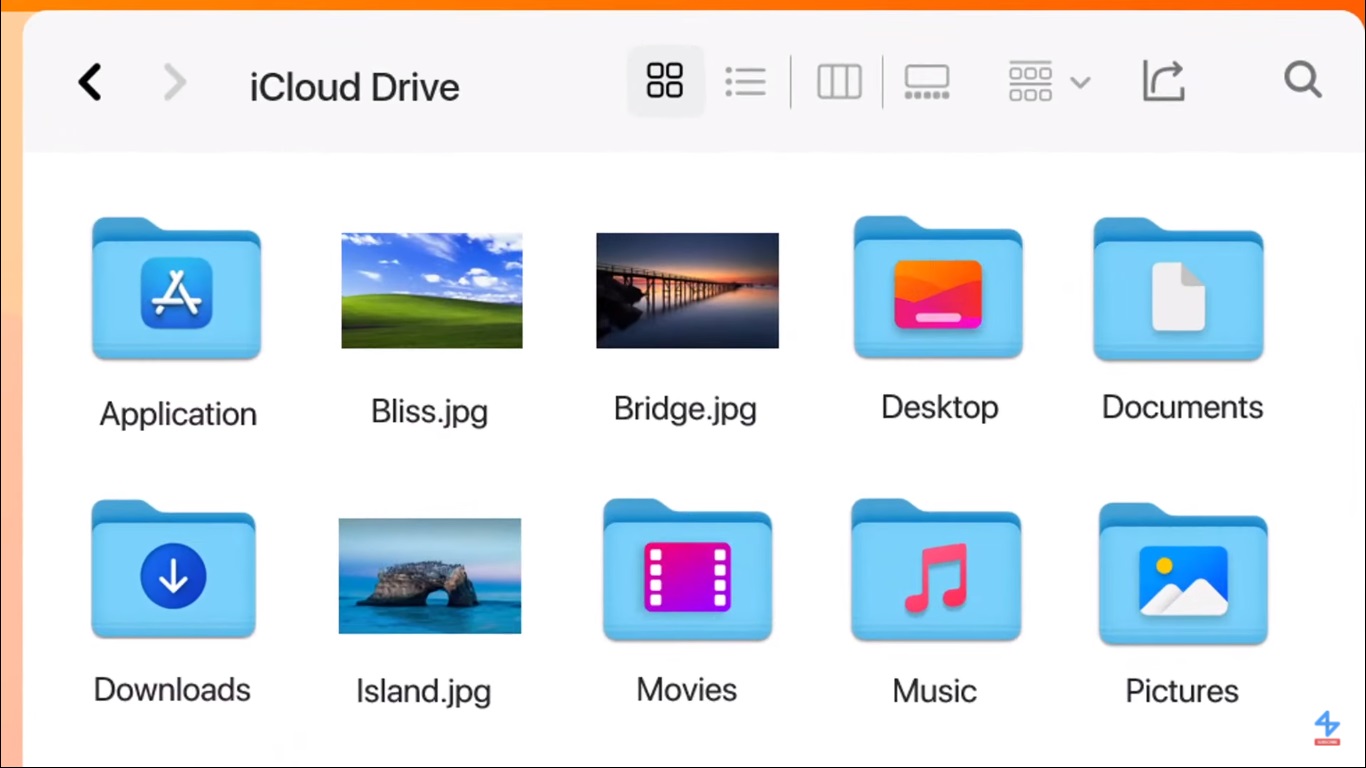Go forward with the right chevron

(x=175, y=82)
